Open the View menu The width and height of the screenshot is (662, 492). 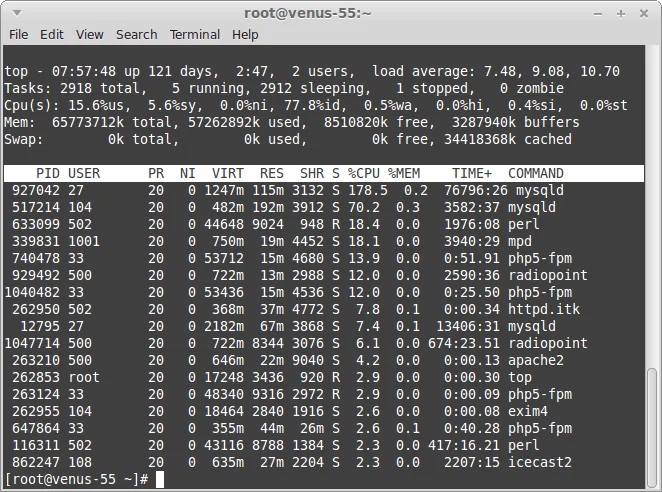coord(90,34)
